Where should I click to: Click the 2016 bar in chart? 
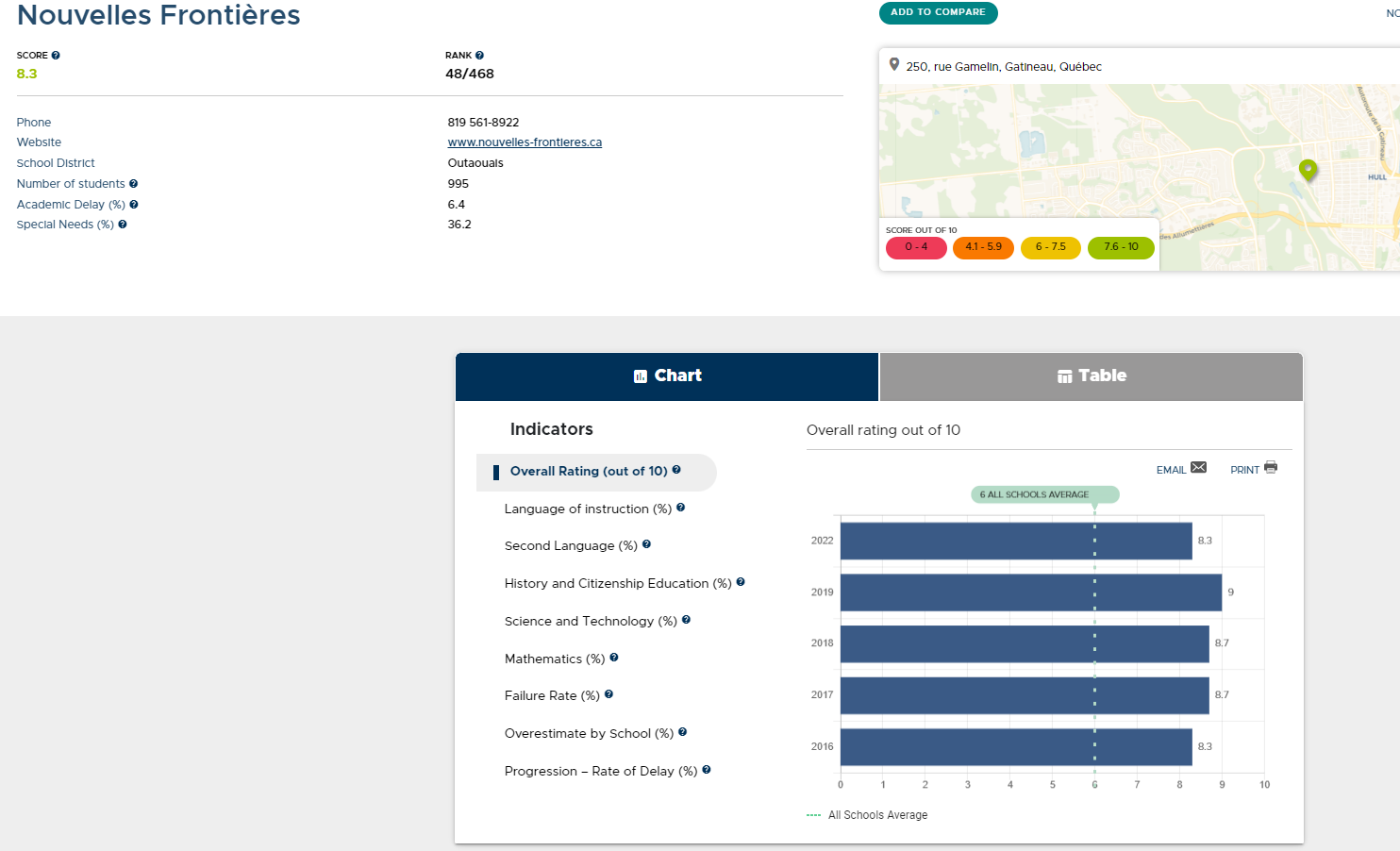coord(1016,746)
